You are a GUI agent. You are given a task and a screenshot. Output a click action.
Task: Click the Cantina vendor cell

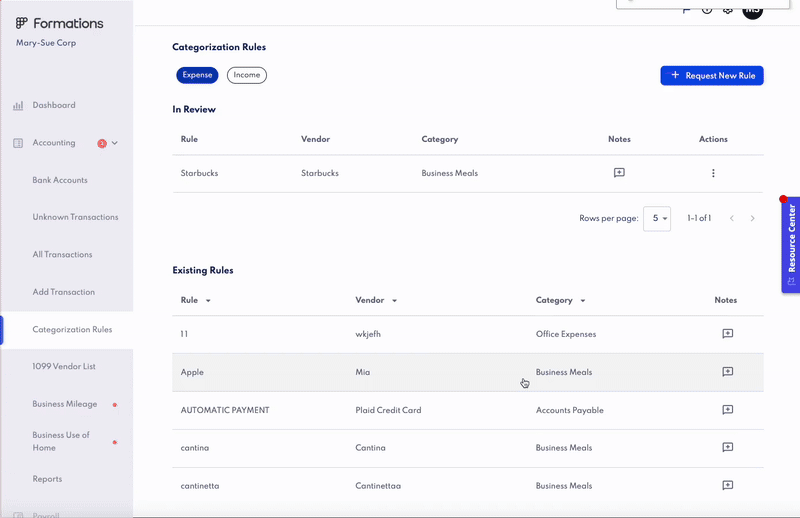coord(370,448)
